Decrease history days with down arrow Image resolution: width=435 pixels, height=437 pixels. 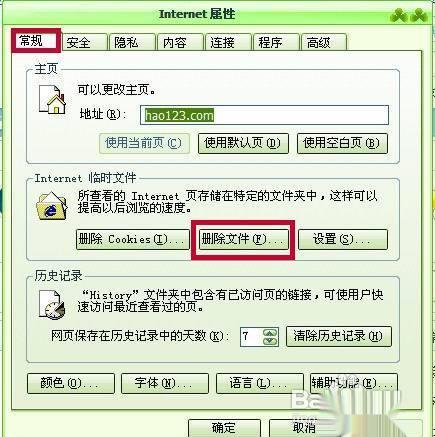tap(270, 341)
